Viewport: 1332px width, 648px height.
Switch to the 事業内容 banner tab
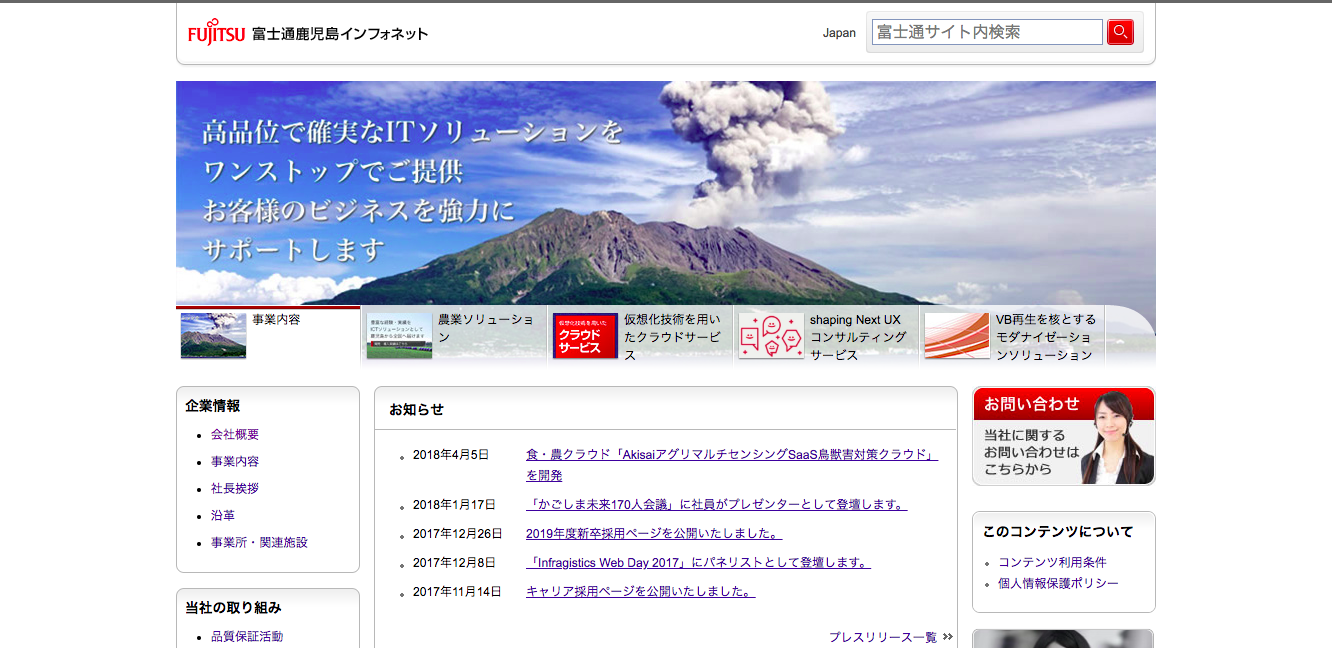click(x=276, y=320)
